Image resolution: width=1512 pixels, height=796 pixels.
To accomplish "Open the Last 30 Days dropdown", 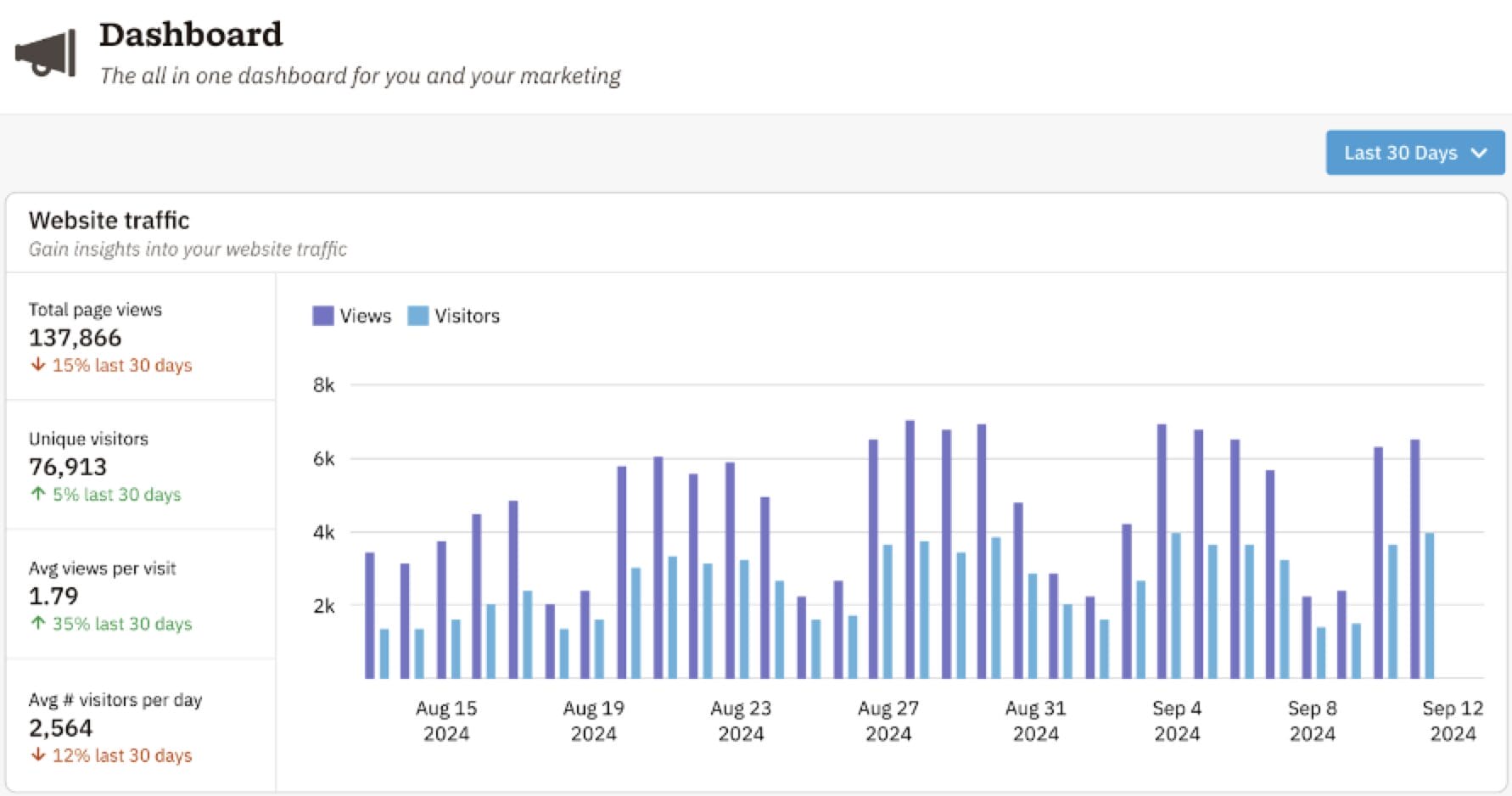I will 1400,153.
